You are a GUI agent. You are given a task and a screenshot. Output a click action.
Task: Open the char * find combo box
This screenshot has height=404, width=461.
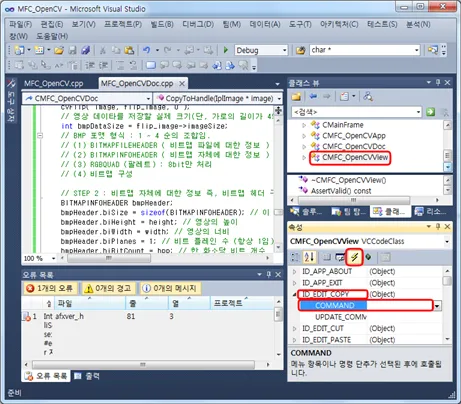pos(417,50)
